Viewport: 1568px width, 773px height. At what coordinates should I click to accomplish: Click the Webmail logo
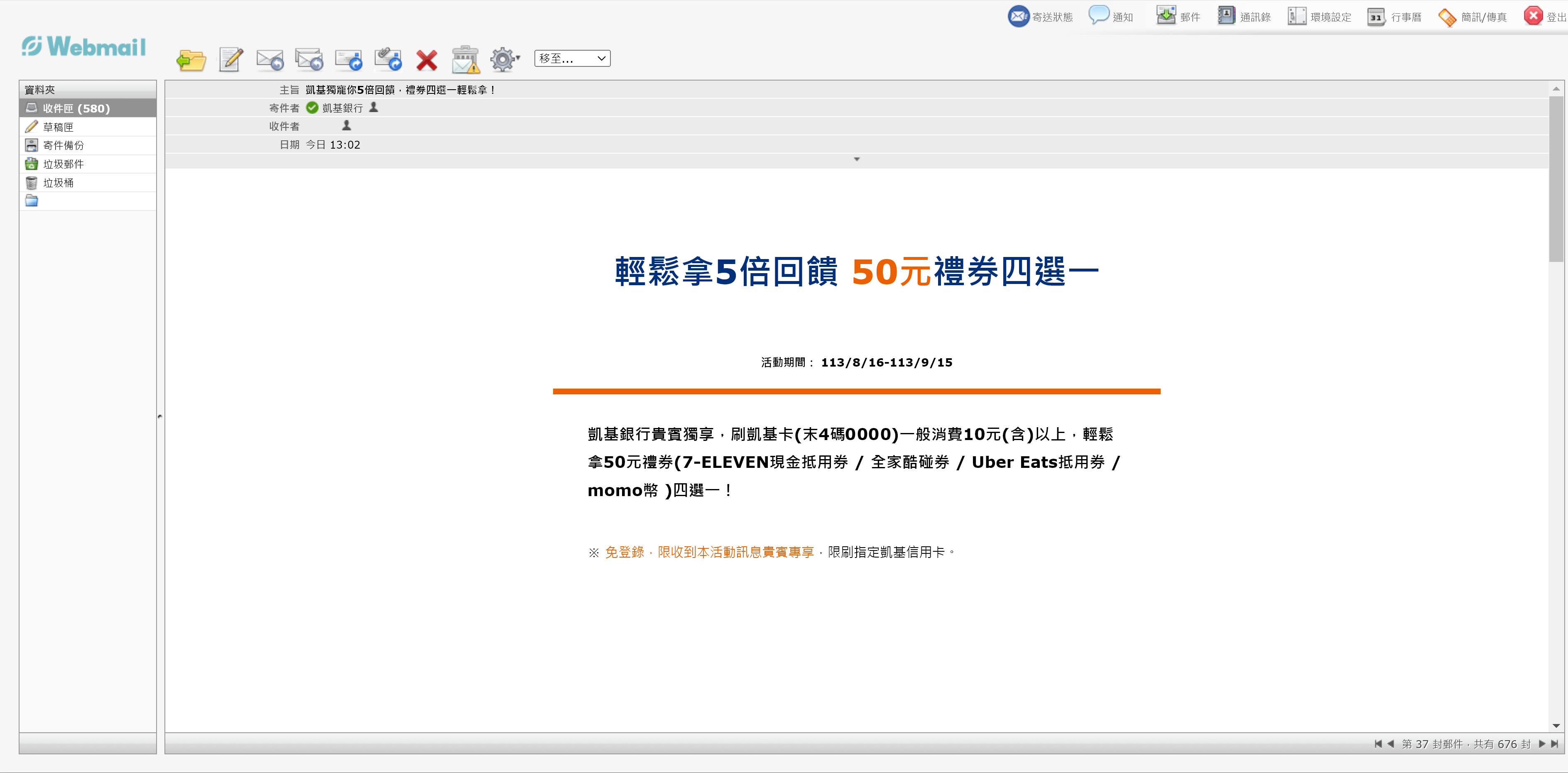[x=84, y=46]
